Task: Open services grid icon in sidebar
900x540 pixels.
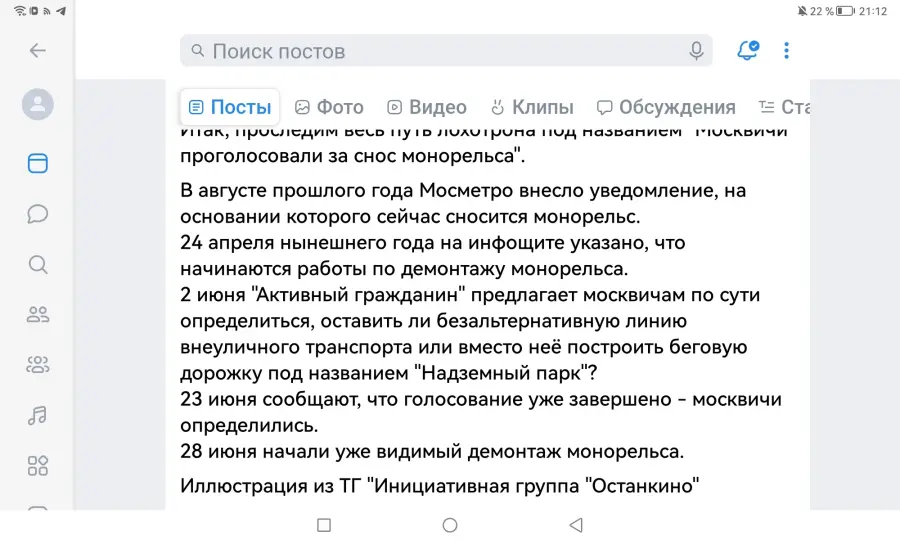Action: click(x=38, y=466)
